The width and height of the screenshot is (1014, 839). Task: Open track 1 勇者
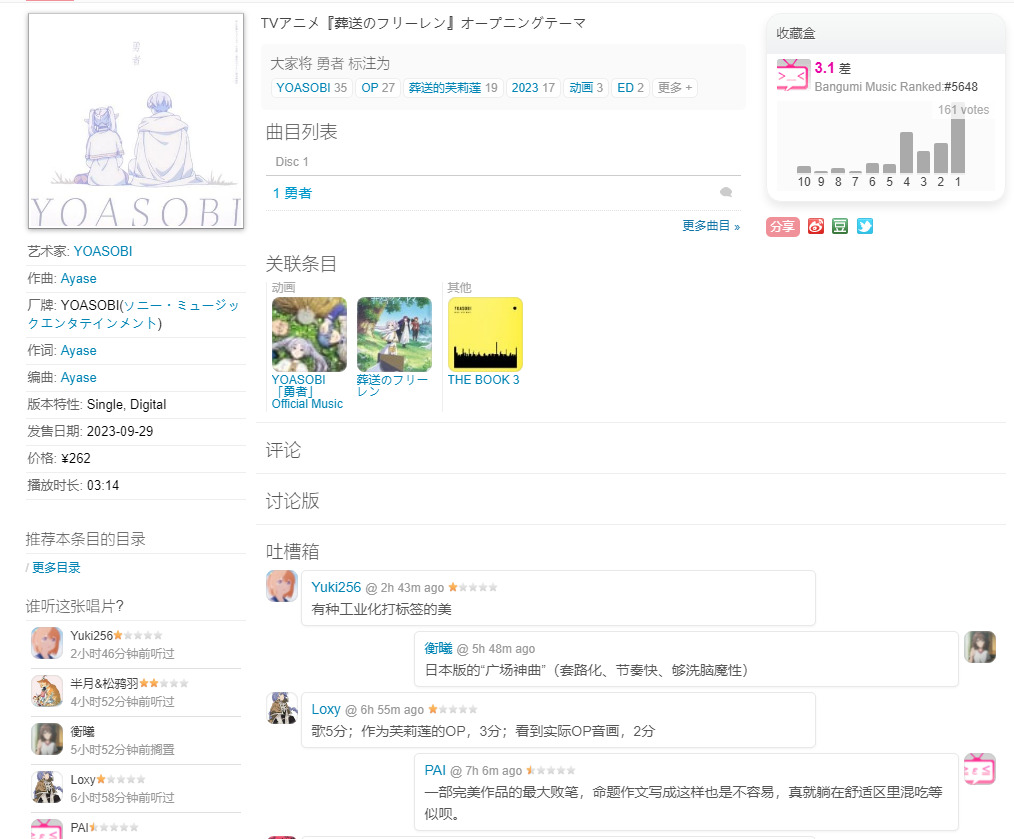click(292, 193)
